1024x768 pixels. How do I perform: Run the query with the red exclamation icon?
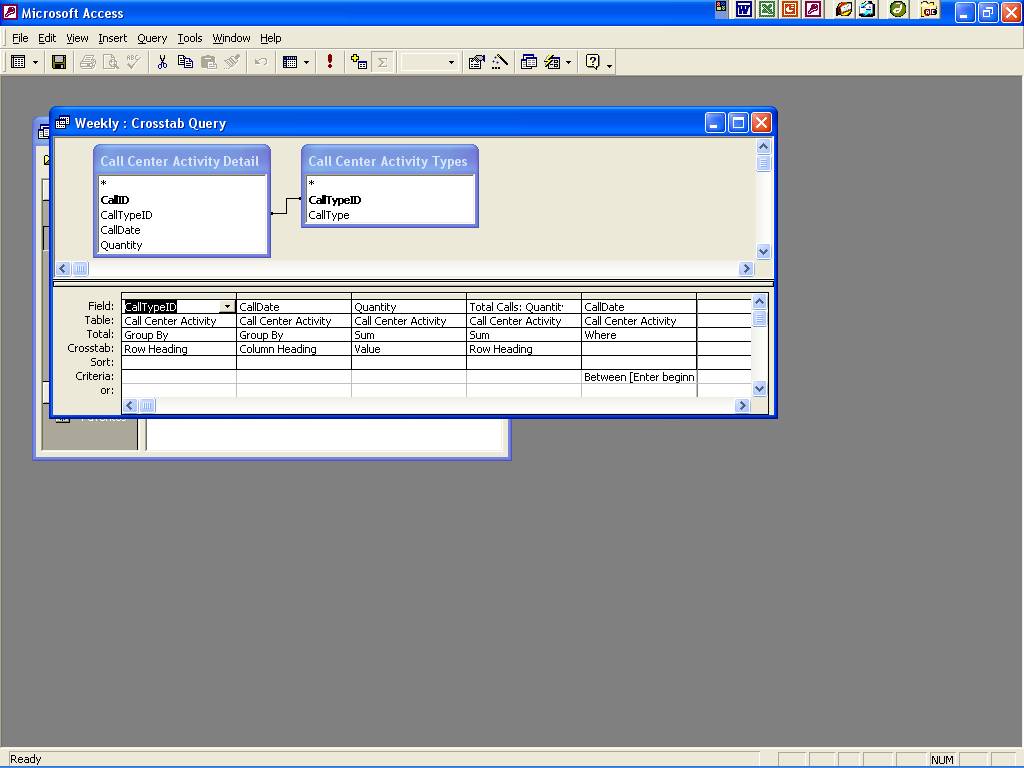pyautogui.click(x=330, y=62)
